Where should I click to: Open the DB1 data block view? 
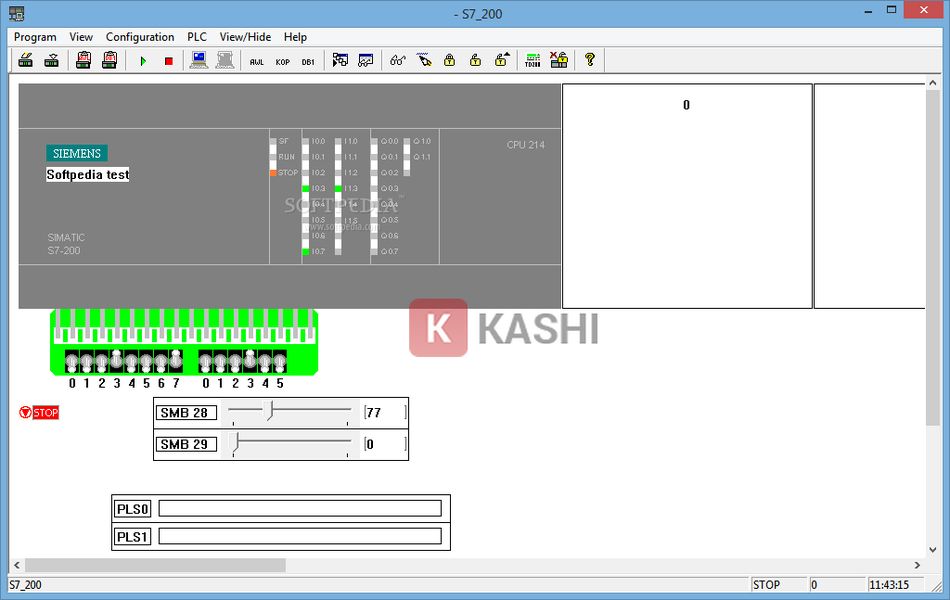point(308,61)
